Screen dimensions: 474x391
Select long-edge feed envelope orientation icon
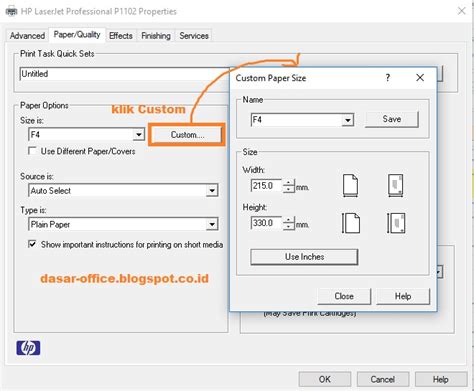tap(396, 223)
